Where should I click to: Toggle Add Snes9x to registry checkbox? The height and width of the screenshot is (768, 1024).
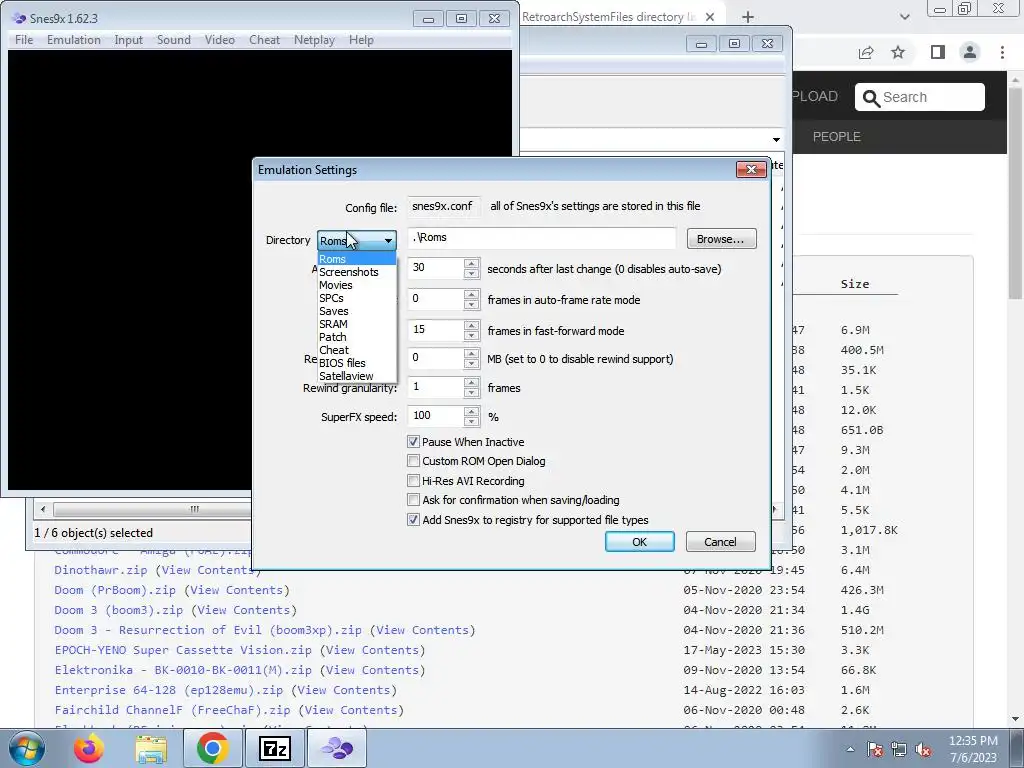413,520
